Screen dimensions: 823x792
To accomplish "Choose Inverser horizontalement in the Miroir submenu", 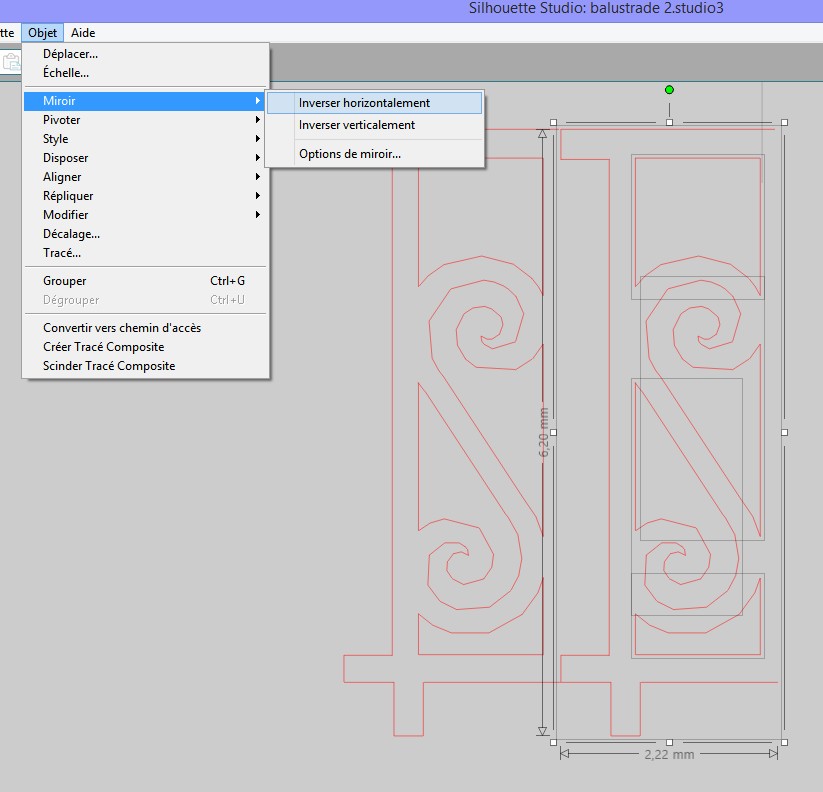I will pyautogui.click(x=364, y=103).
